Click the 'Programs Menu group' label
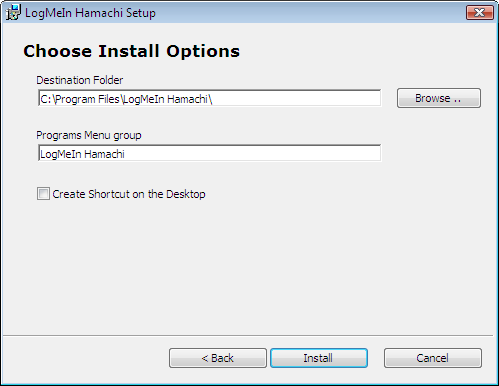 pos(89,135)
